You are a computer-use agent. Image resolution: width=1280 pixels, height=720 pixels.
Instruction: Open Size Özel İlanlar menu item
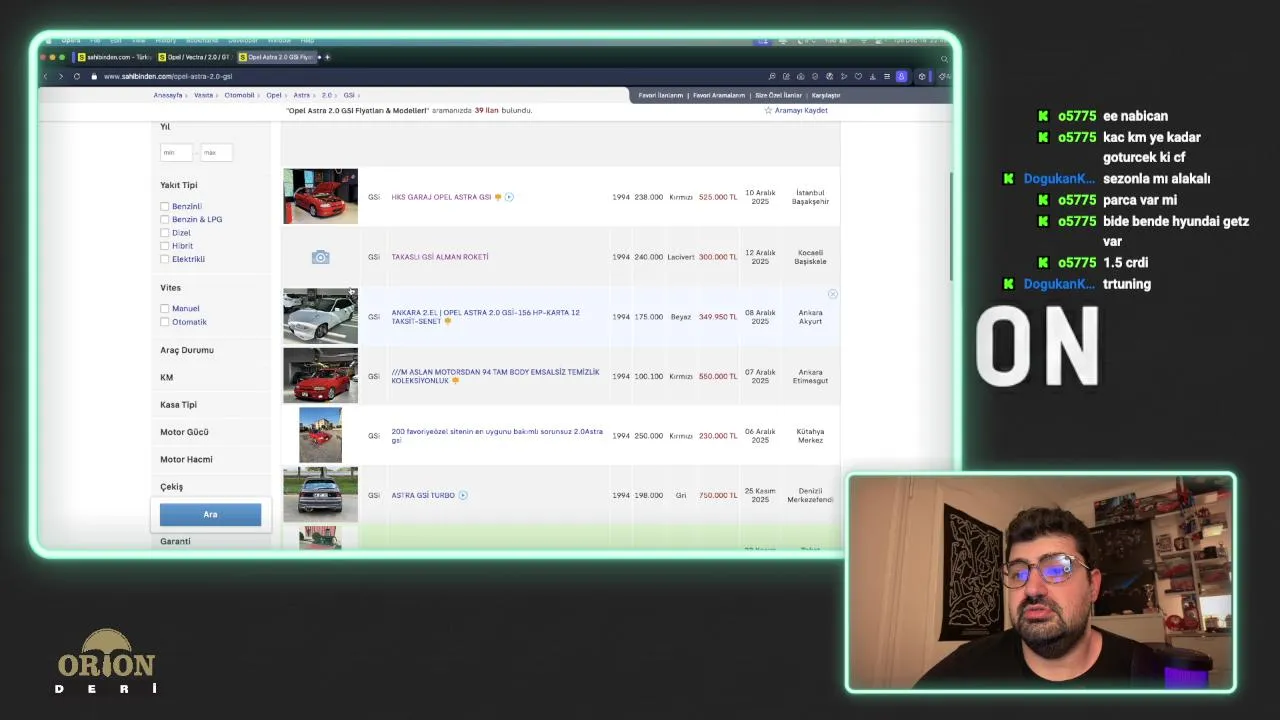pyautogui.click(x=778, y=95)
